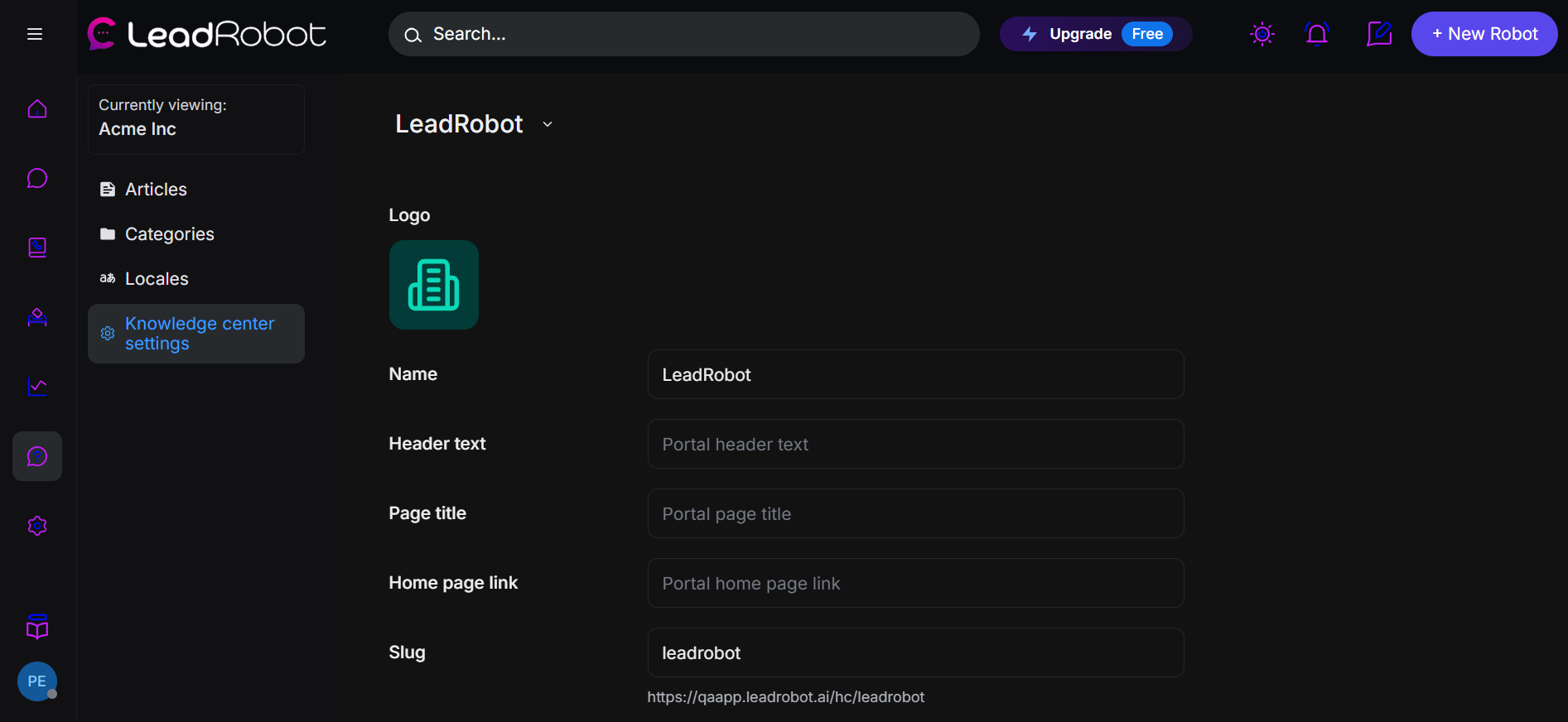Image resolution: width=1568 pixels, height=722 pixels.
Task: Open the box icon above the avatar
Action: [x=37, y=627]
